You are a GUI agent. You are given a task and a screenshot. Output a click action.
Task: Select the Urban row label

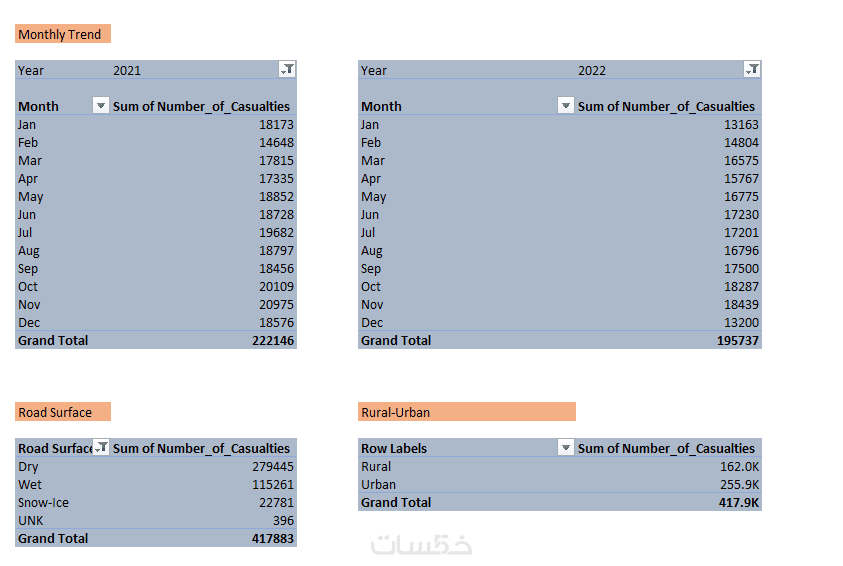(x=378, y=485)
